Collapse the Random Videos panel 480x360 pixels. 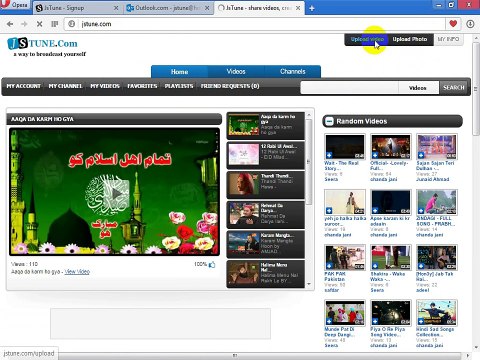click(x=329, y=121)
